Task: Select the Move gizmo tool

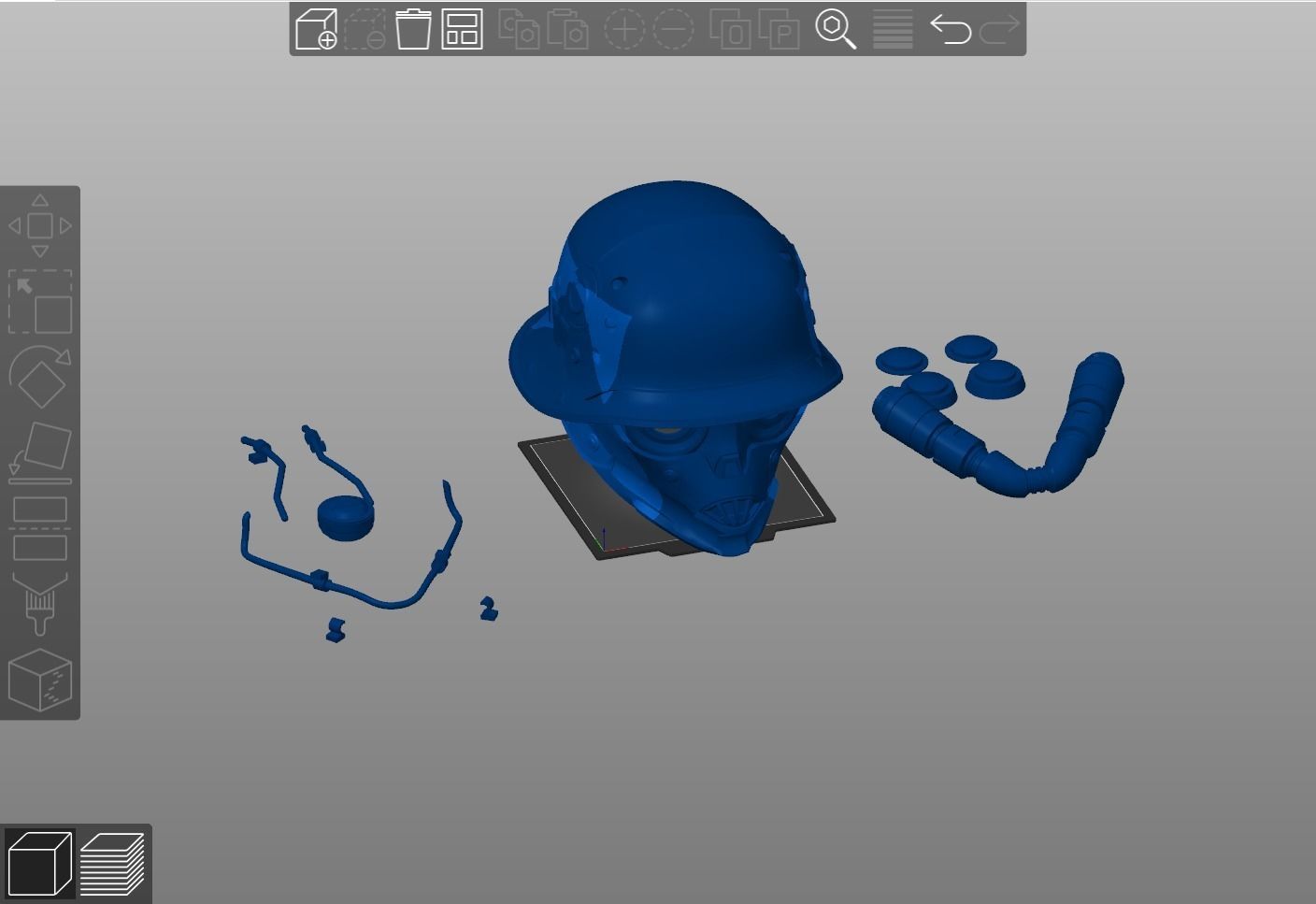Action: [40, 226]
